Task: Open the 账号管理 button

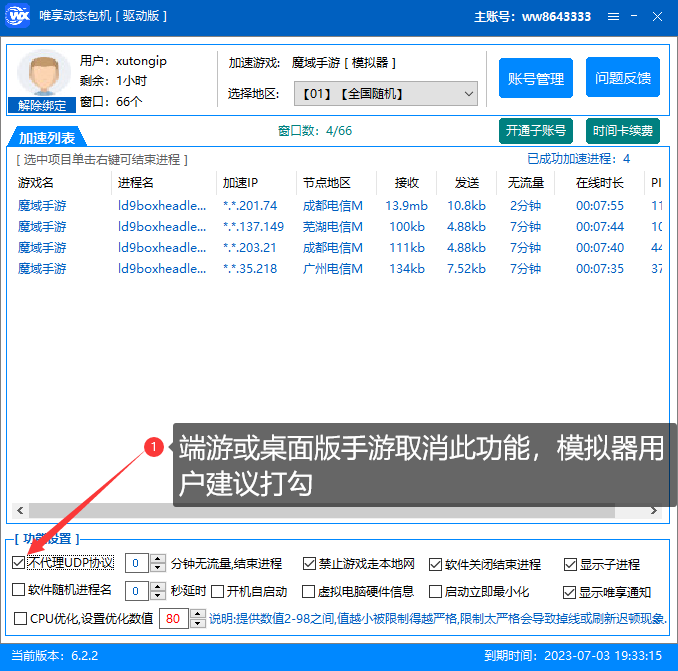Action: (536, 78)
